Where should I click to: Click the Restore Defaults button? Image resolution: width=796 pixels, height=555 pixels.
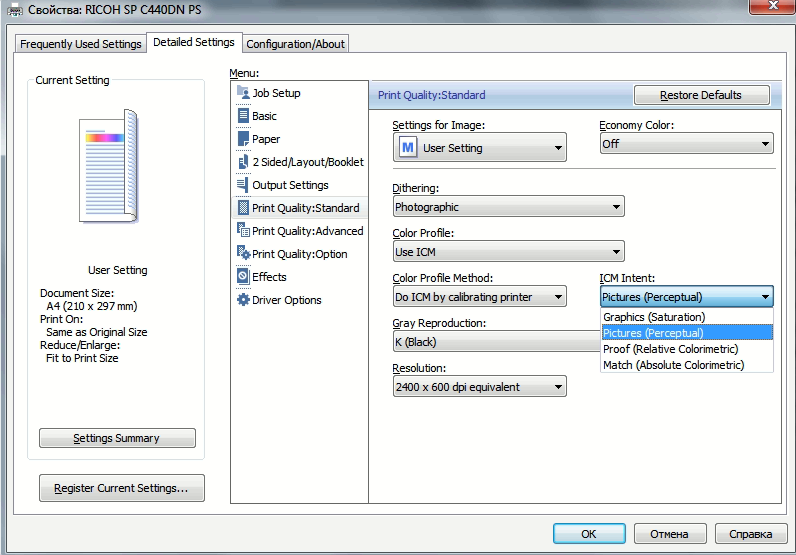pos(701,95)
